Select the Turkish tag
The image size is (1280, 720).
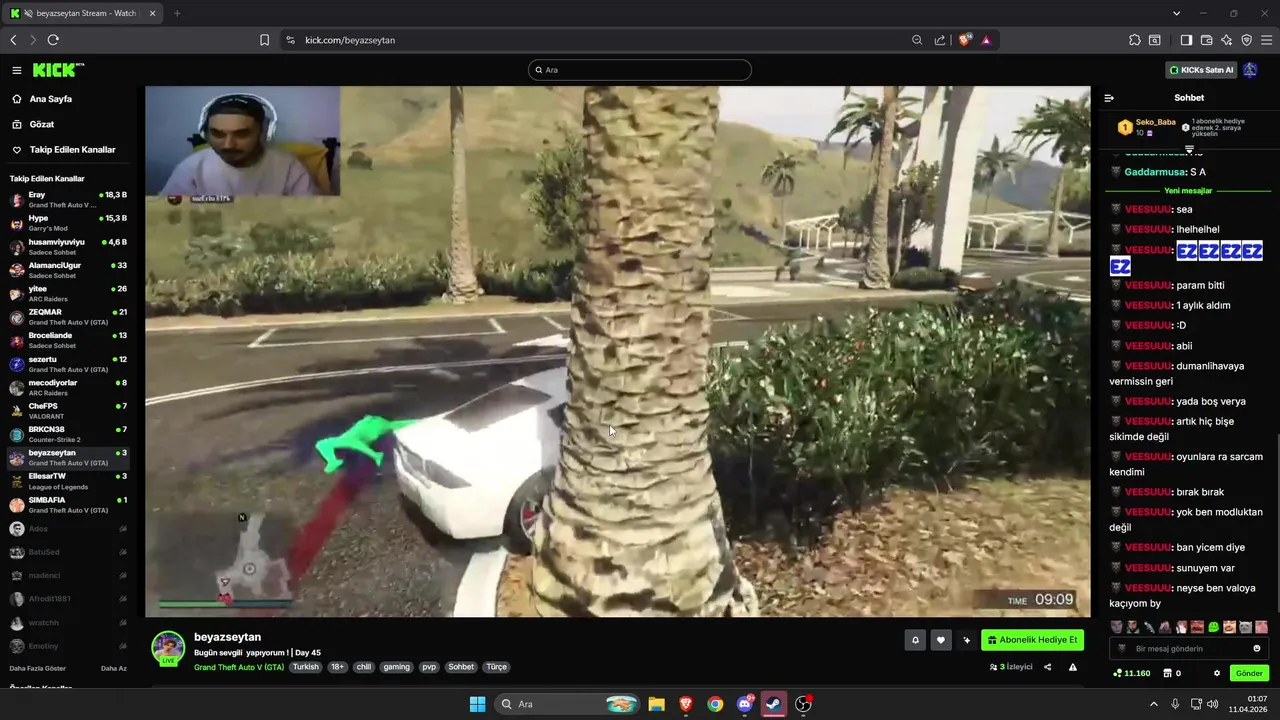[x=305, y=667]
